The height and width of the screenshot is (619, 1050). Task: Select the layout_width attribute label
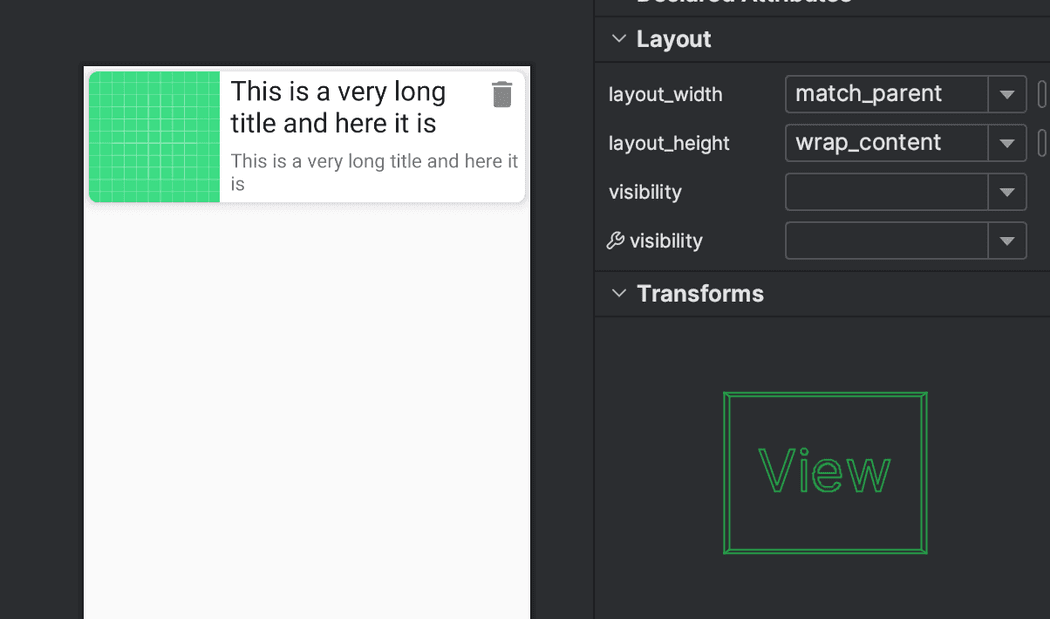(664, 94)
